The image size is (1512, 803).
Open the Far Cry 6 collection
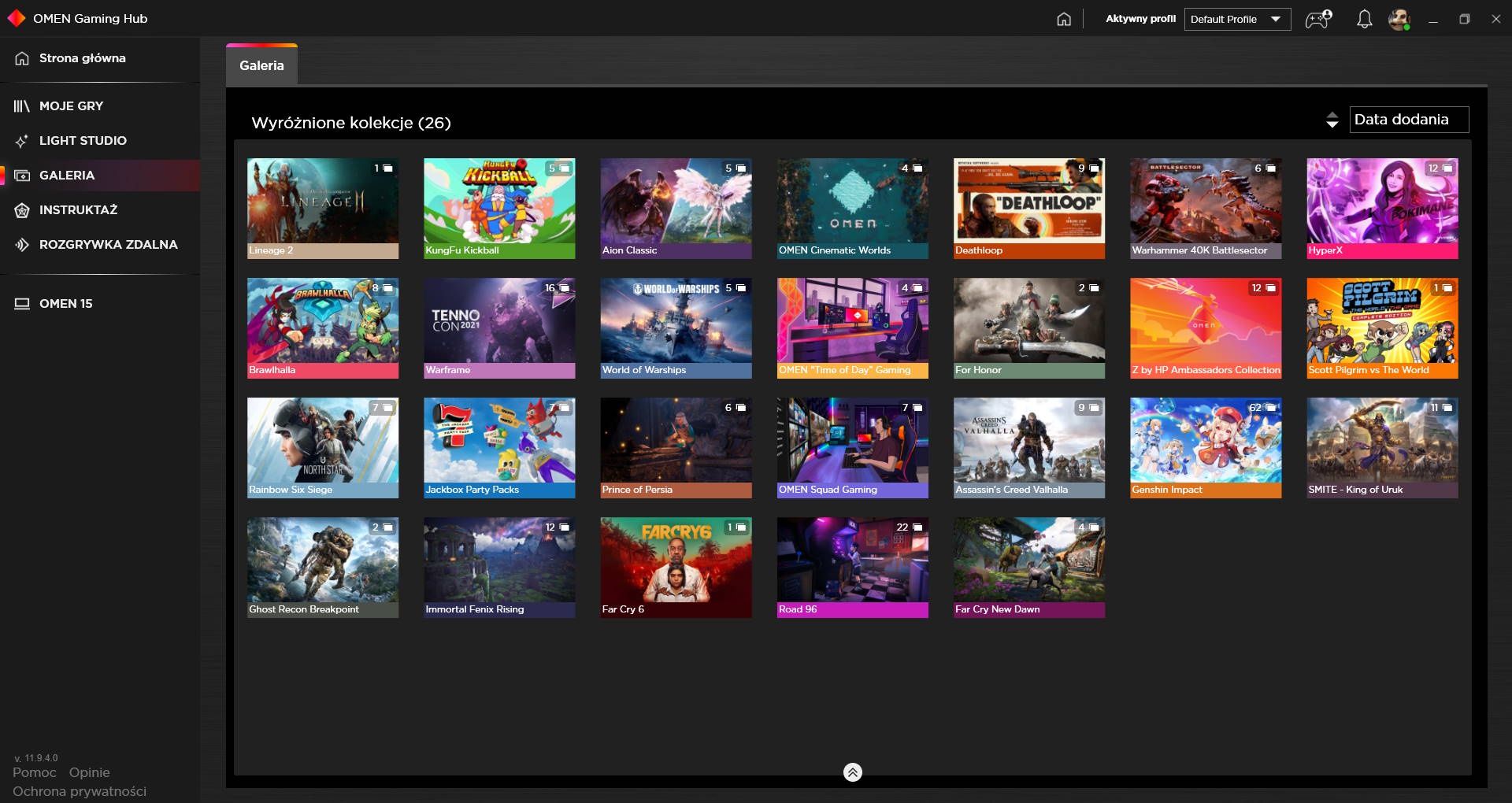(676, 568)
